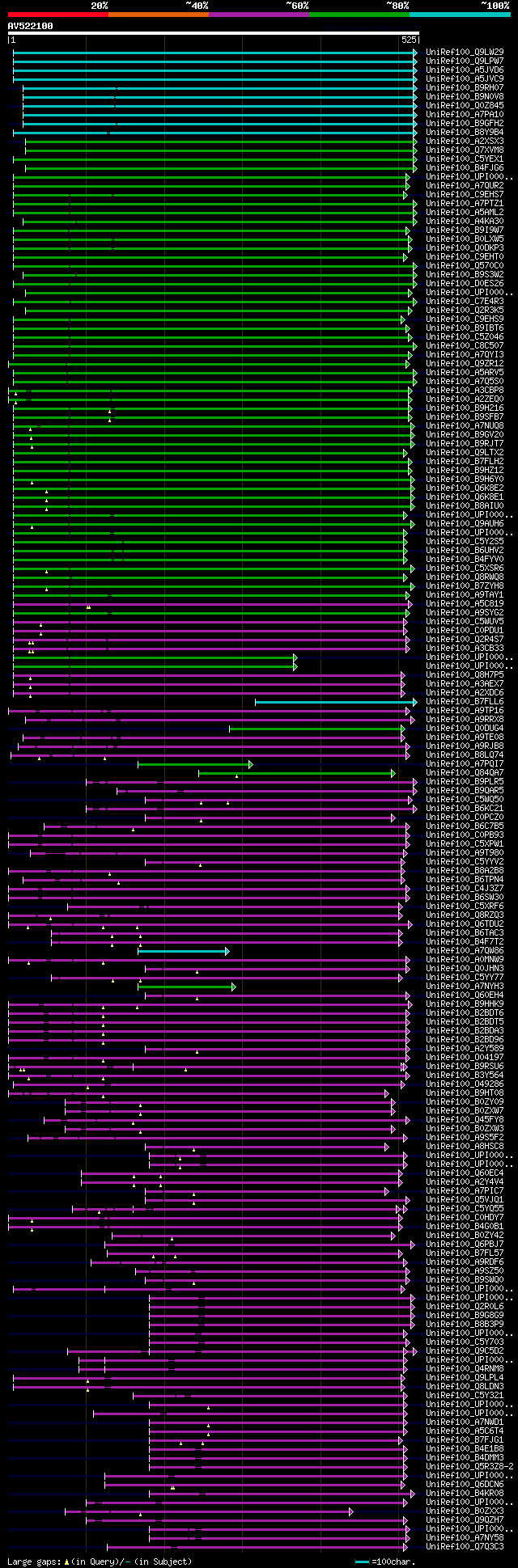Open hit UniRef100_B9RH07
This screenshot has height=1568, width=518.
(465, 87)
